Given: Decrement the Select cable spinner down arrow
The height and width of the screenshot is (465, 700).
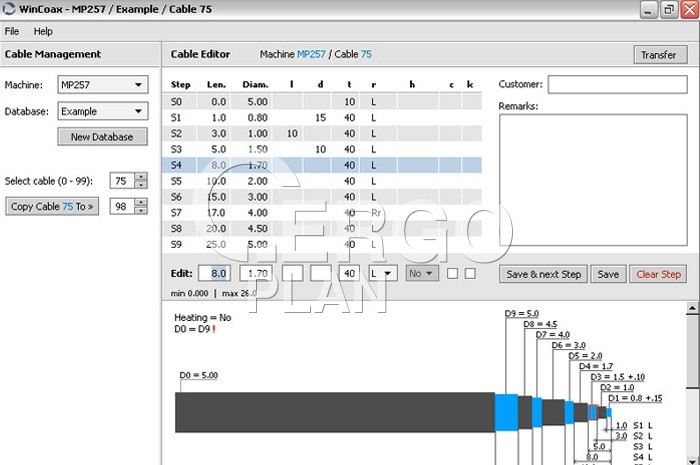Looking at the screenshot, I should (141, 185).
